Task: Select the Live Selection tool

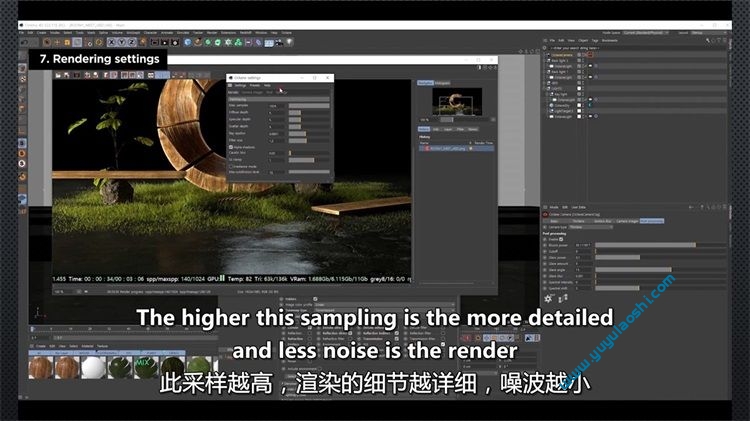Action: (x=47, y=42)
